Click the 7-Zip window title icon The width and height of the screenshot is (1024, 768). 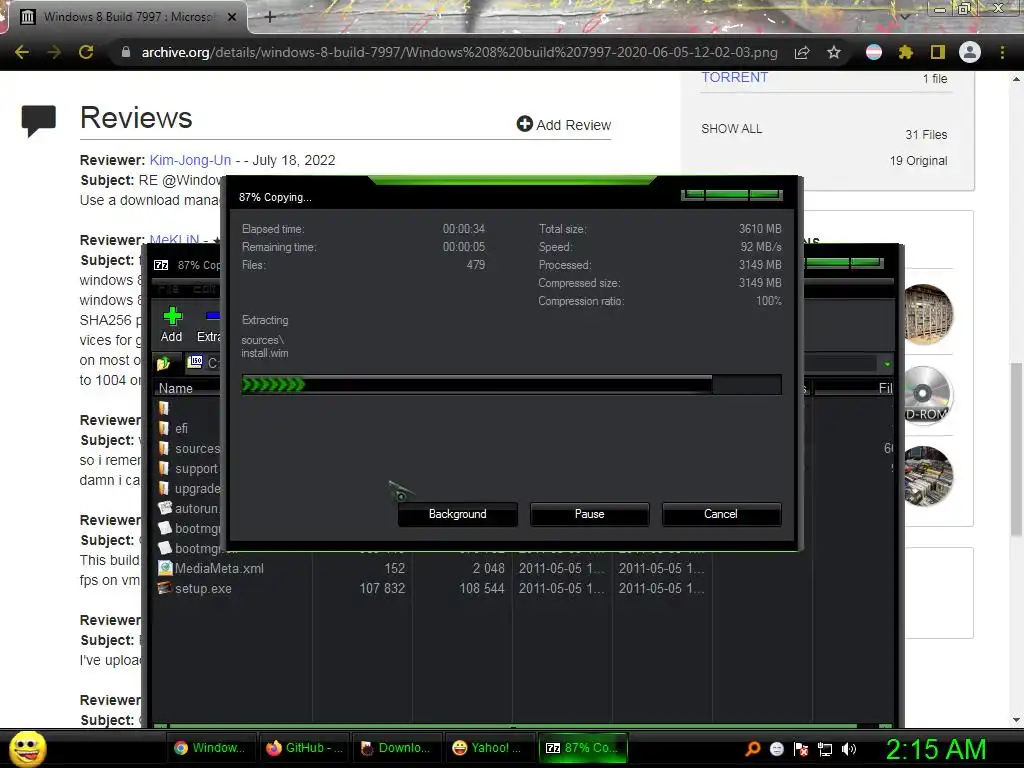point(161,264)
